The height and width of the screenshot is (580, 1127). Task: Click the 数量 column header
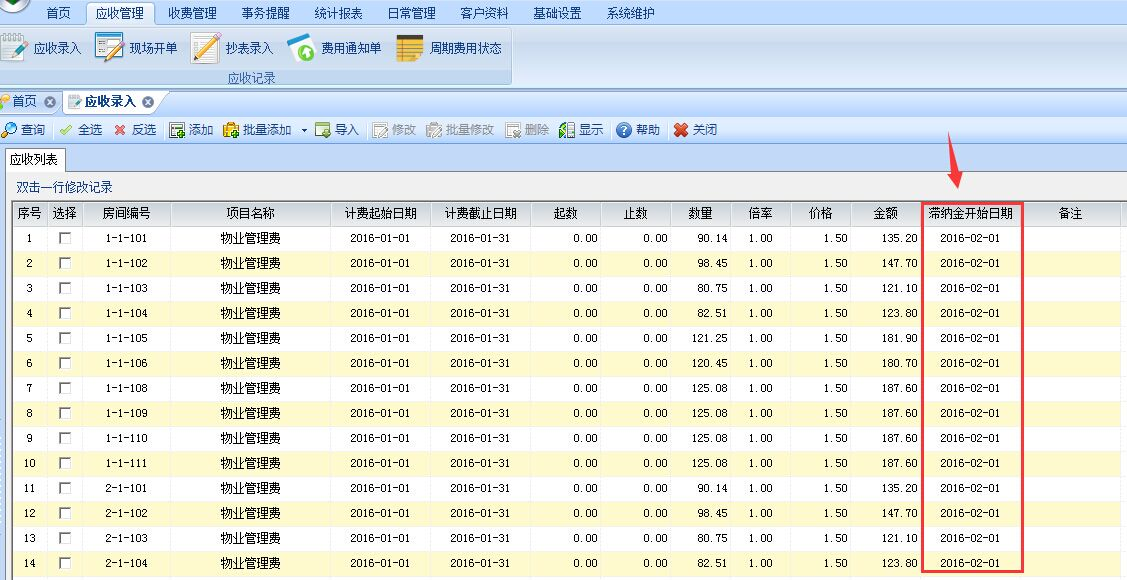701,213
